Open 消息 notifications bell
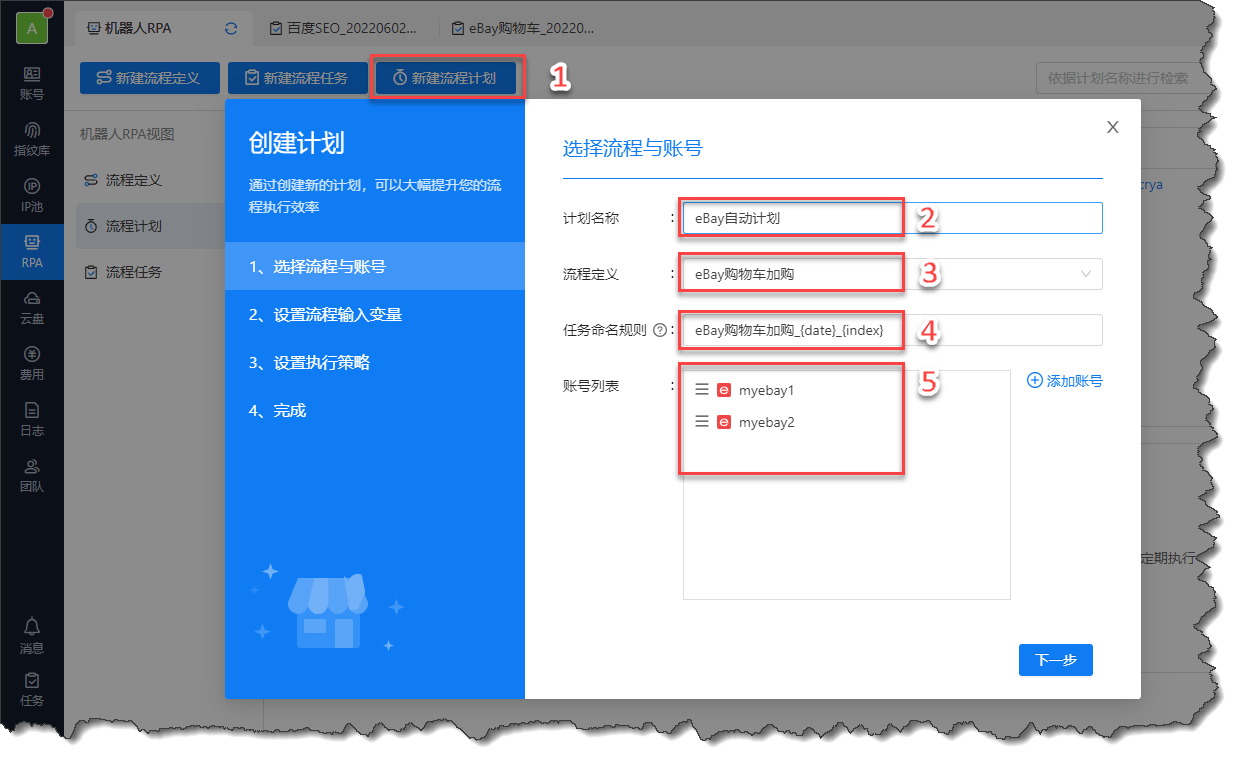 click(x=32, y=635)
